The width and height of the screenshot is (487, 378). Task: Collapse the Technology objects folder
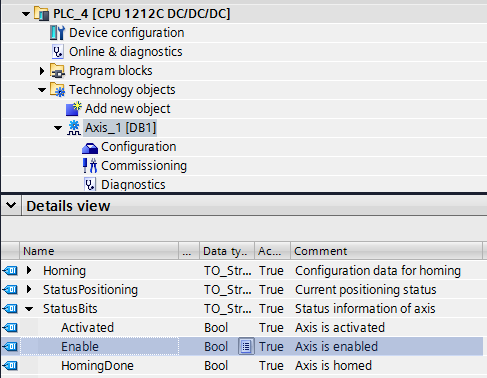click(42, 90)
